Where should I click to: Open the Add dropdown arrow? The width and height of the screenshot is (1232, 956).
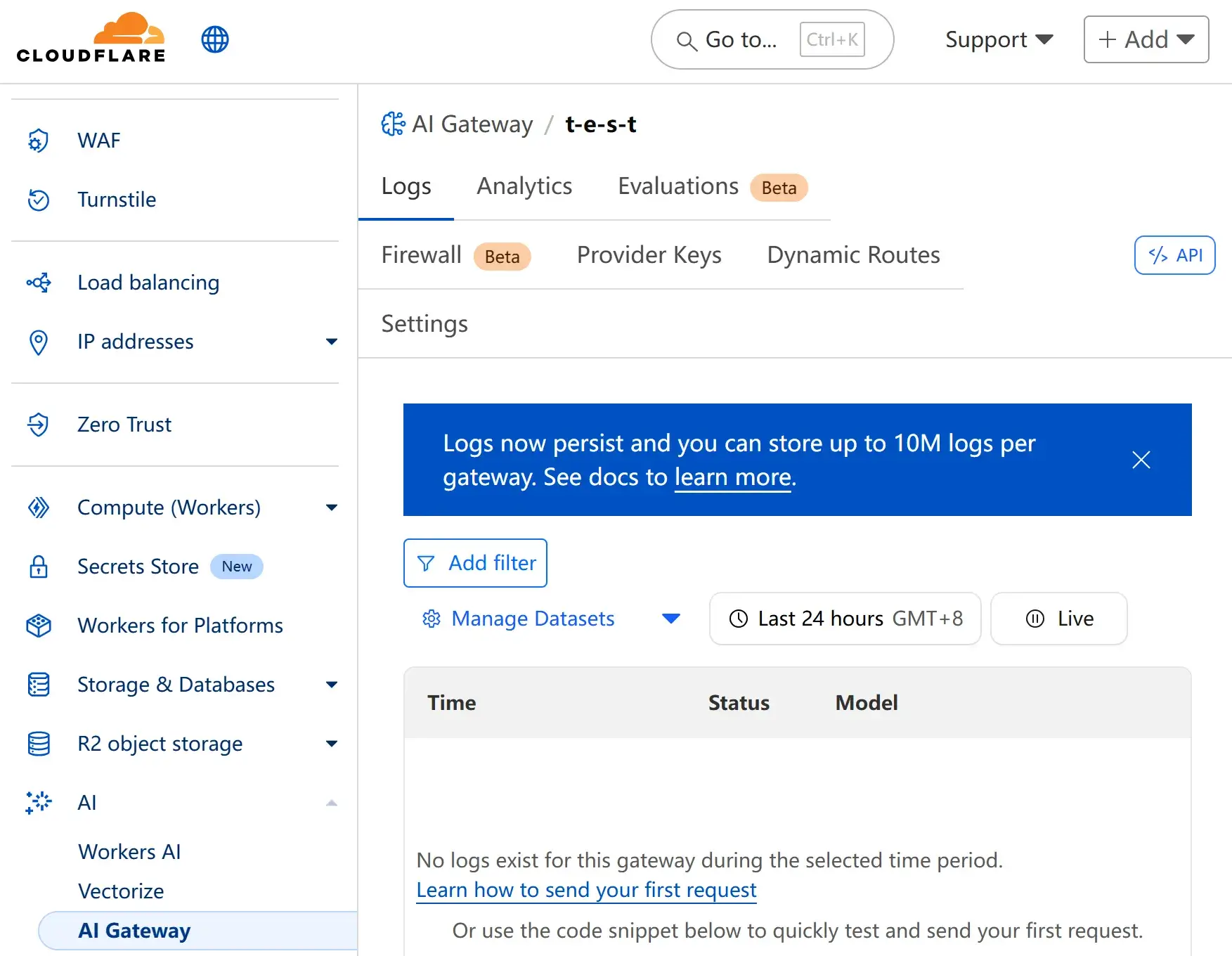click(1186, 39)
